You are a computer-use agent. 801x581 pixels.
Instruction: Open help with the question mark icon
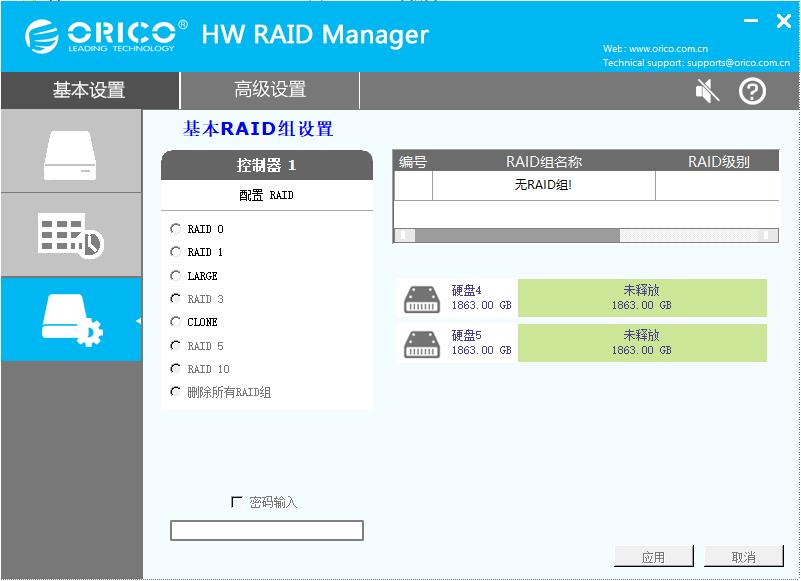[x=752, y=91]
